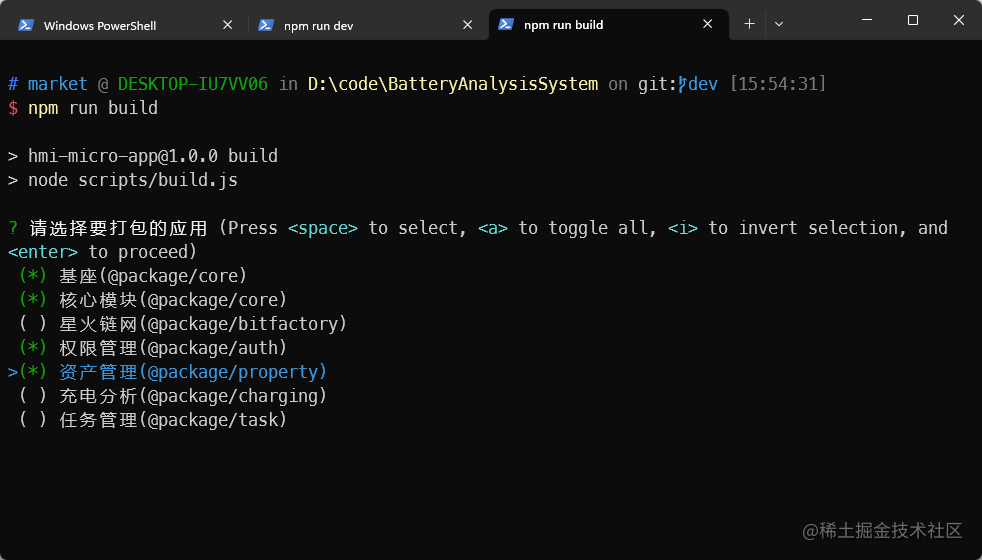Close the npm run build tab

tap(708, 24)
